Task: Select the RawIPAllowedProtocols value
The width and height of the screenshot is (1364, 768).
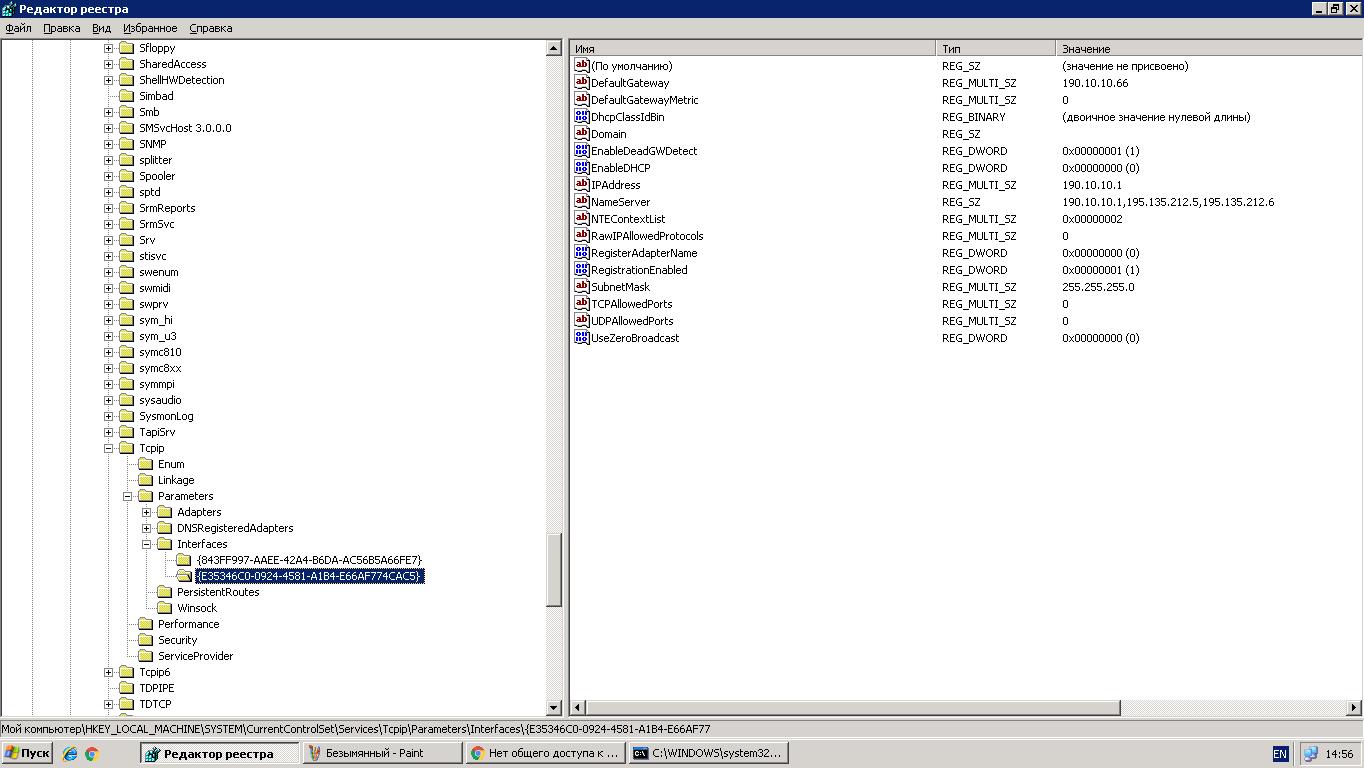Action: (x=647, y=236)
